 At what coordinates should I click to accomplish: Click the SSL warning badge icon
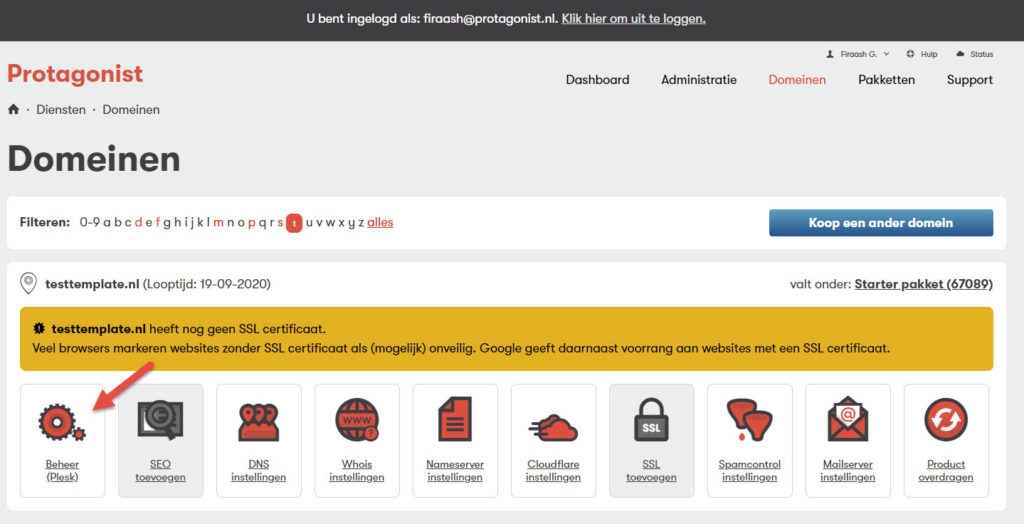coord(39,329)
